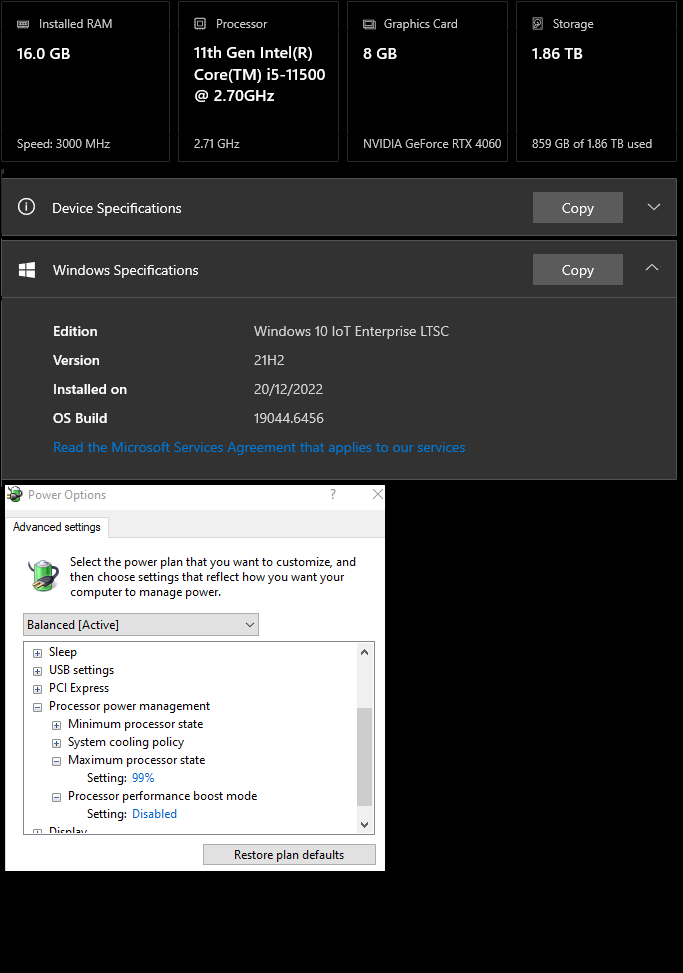Click the Windows Specifications heading text
The height and width of the screenshot is (973, 683).
(x=125, y=271)
